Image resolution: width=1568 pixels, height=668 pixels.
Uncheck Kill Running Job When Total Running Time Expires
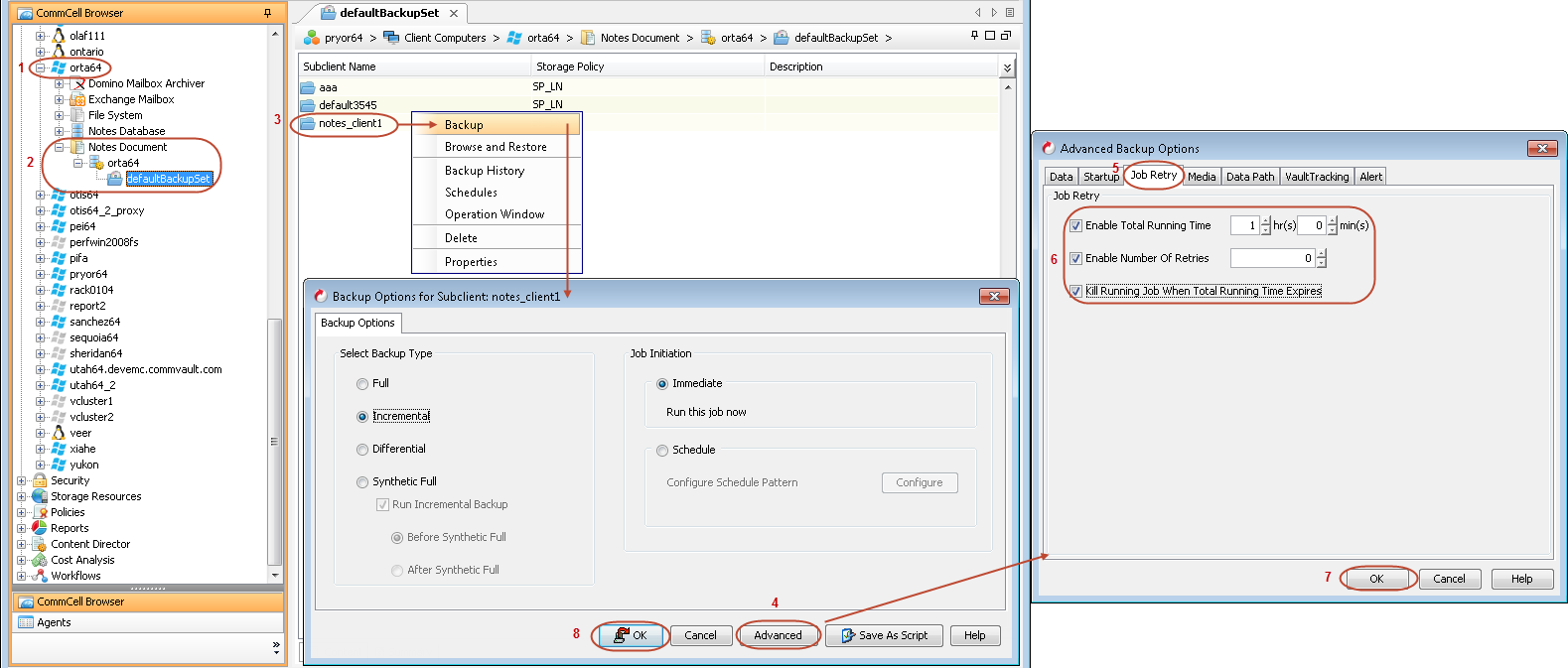click(1075, 291)
